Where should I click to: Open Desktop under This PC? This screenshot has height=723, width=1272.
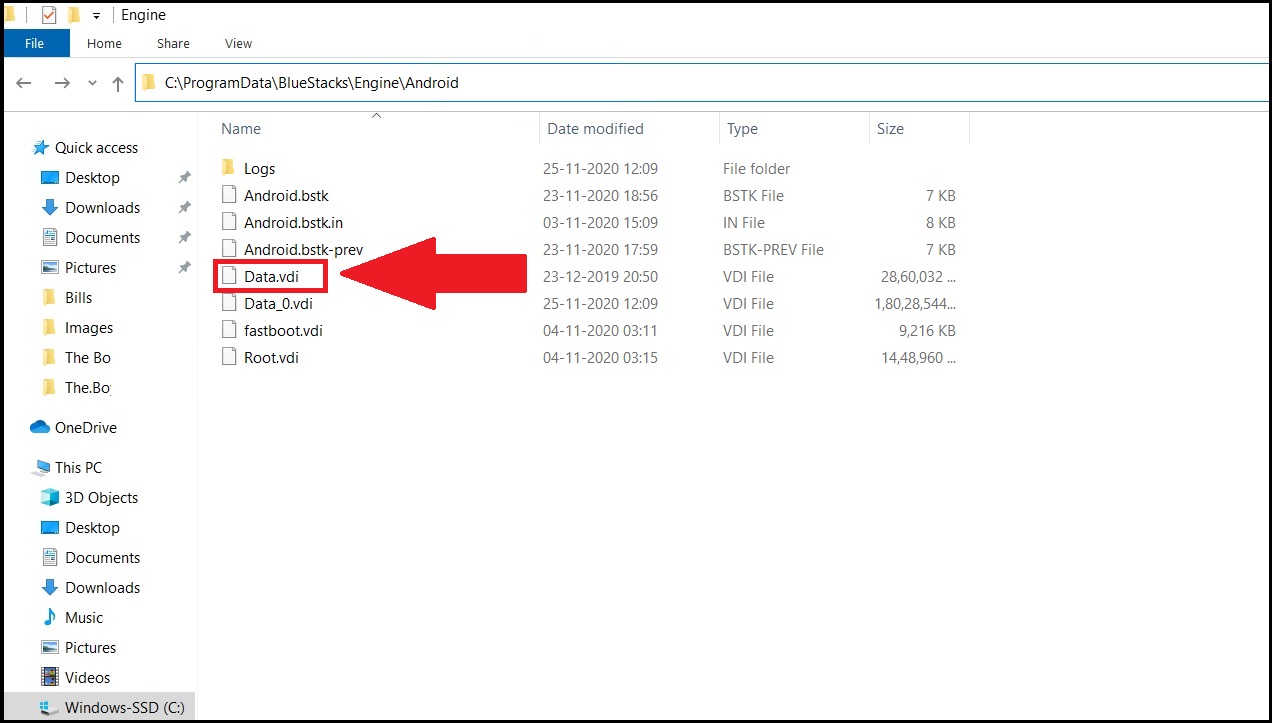92,527
